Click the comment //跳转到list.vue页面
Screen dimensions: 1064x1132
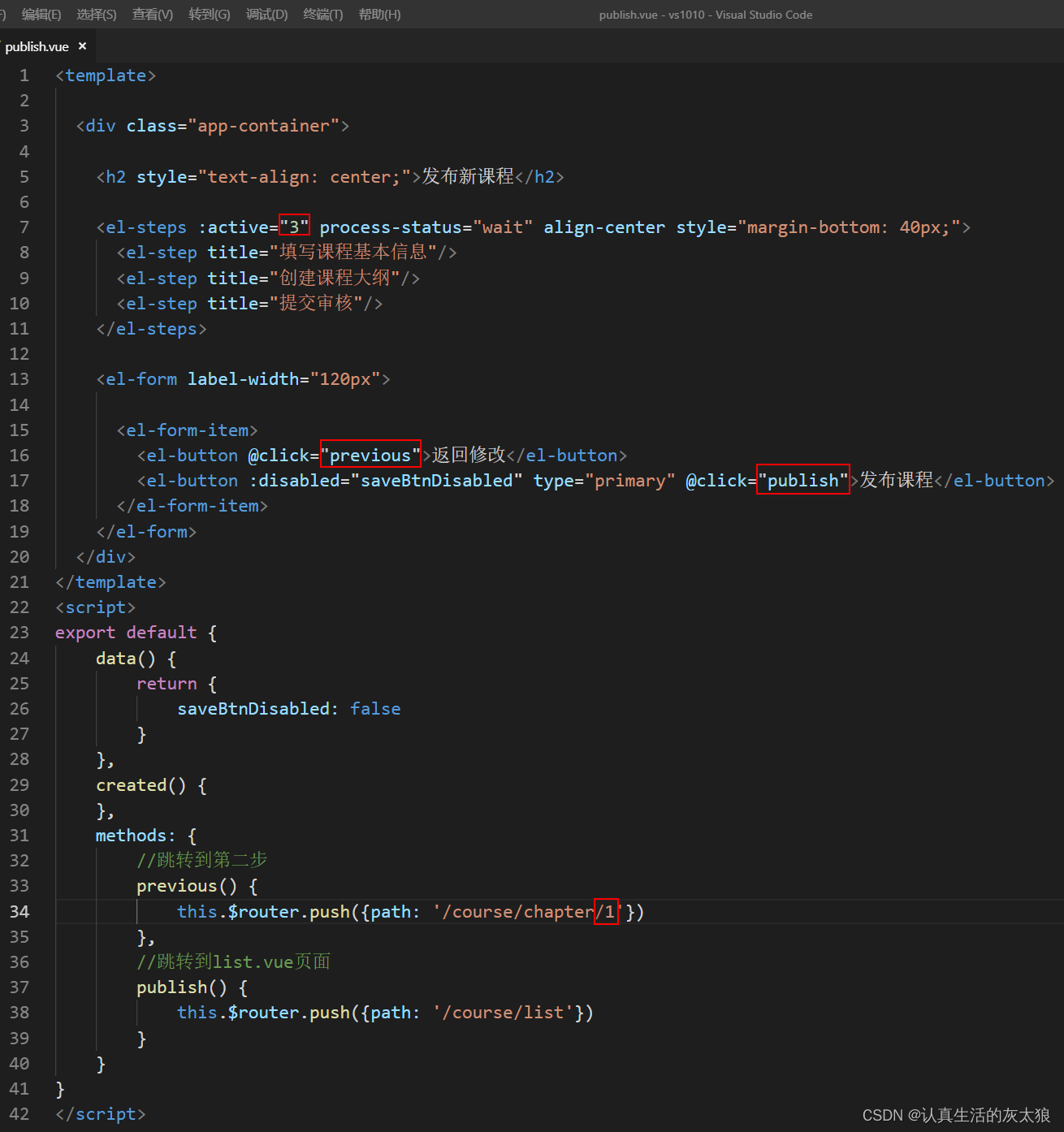234,961
